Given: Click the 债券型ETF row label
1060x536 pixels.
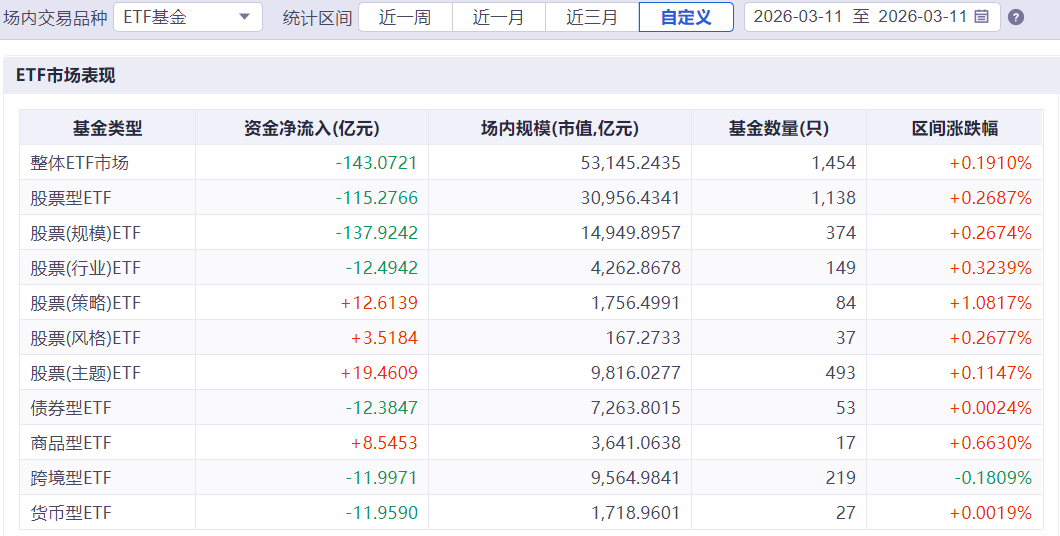Looking at the screenshot, I should point(71,408).
